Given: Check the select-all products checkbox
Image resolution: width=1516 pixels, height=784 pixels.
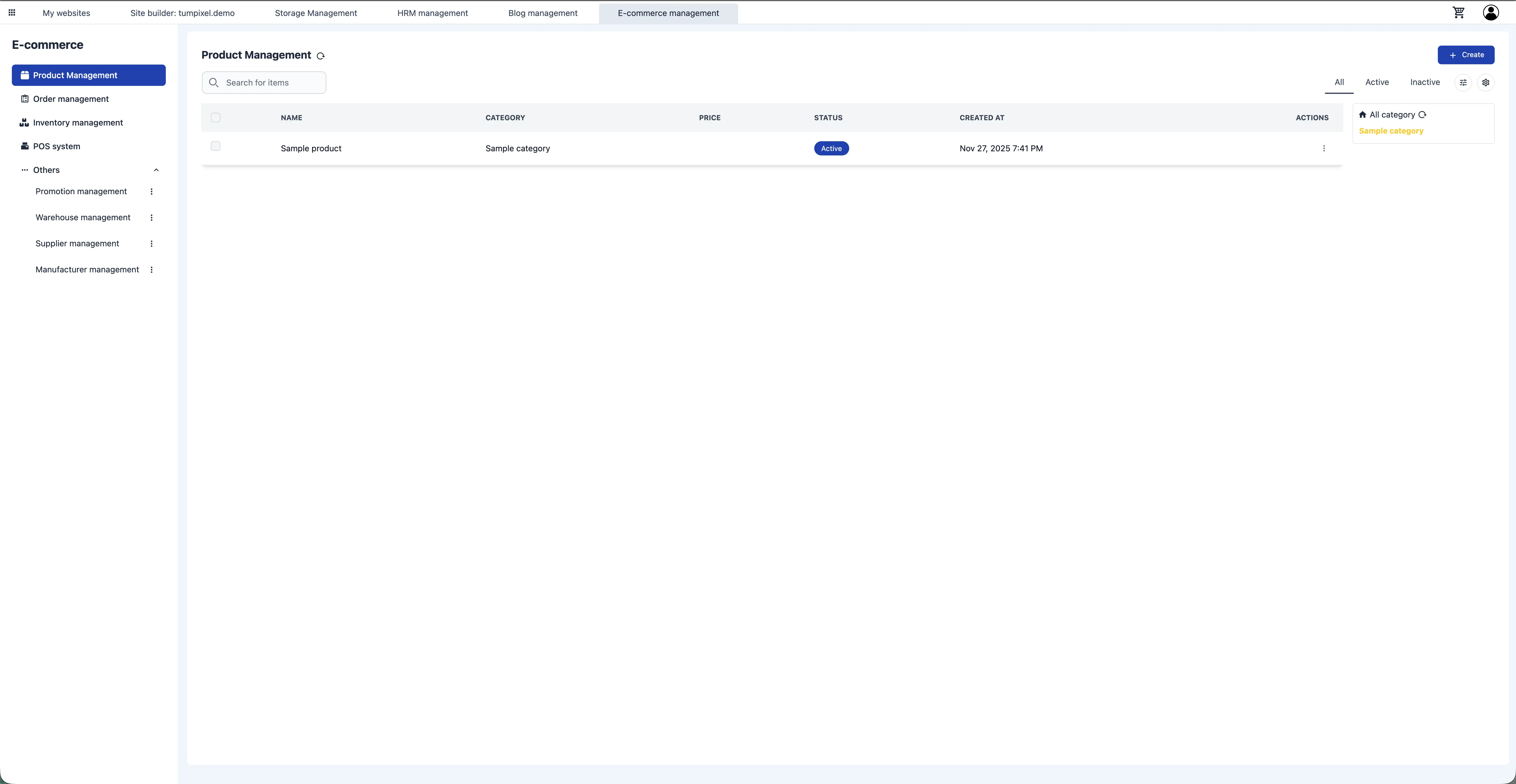Looking at the screenshot, I should pyautogui.click(x=215, y=118).
